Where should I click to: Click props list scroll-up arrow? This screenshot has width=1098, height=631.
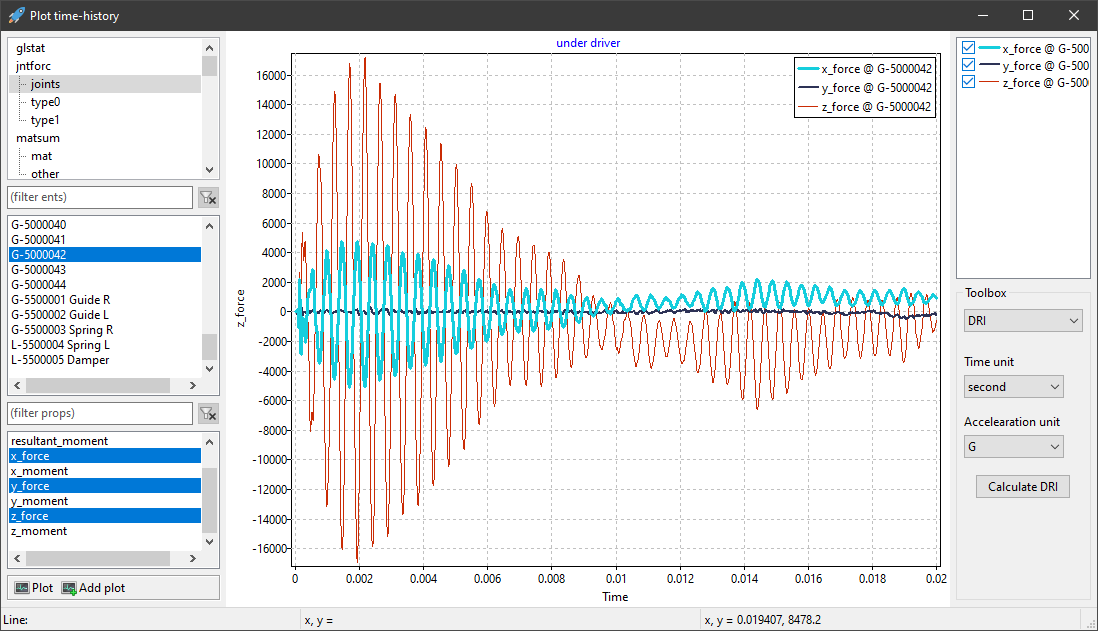coord(209,442)
